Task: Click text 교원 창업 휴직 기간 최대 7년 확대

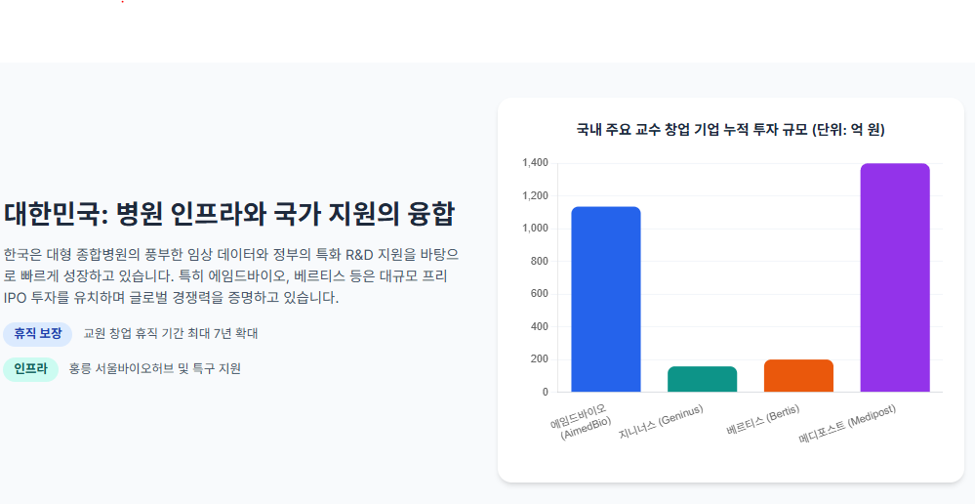Action: pyautogui.click(x=171, y=334)
